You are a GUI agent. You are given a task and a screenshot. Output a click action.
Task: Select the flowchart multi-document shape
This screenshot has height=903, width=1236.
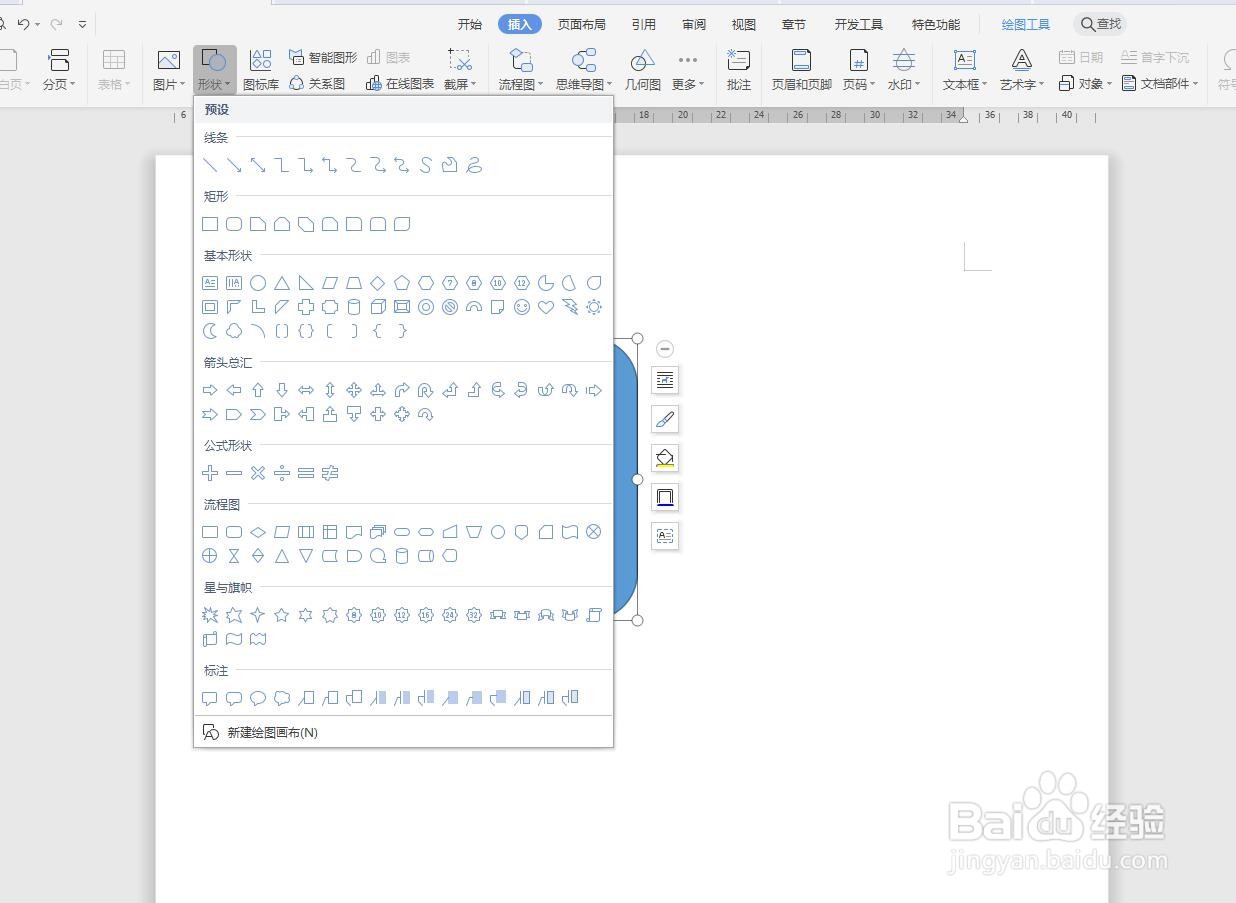pyautogui.click(x=378, y=532)
